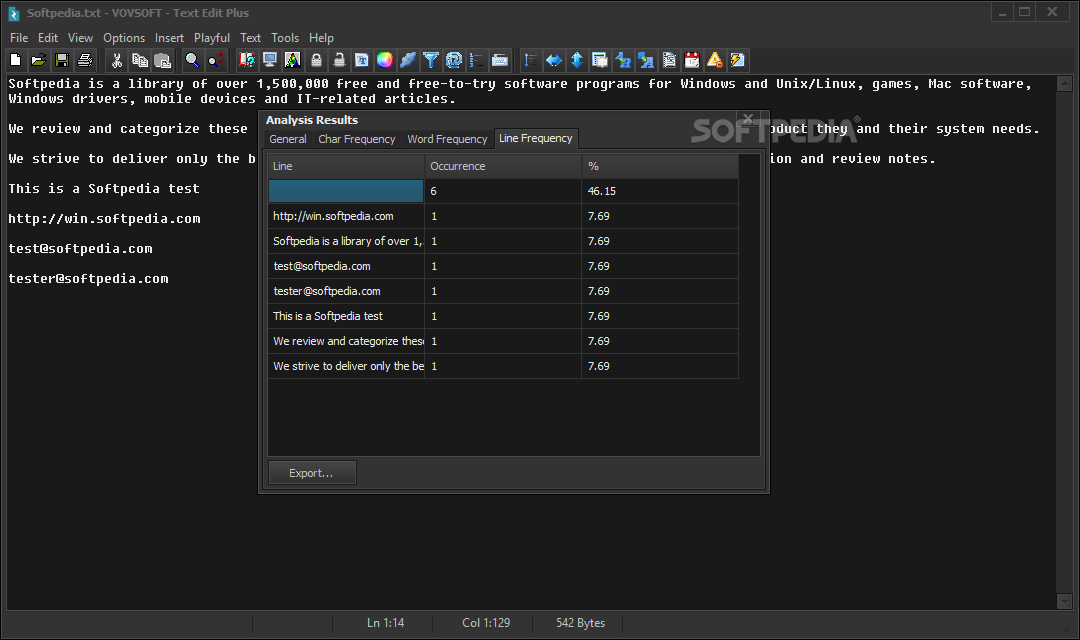Click the line spacing icon

click(x=530, y=61)
